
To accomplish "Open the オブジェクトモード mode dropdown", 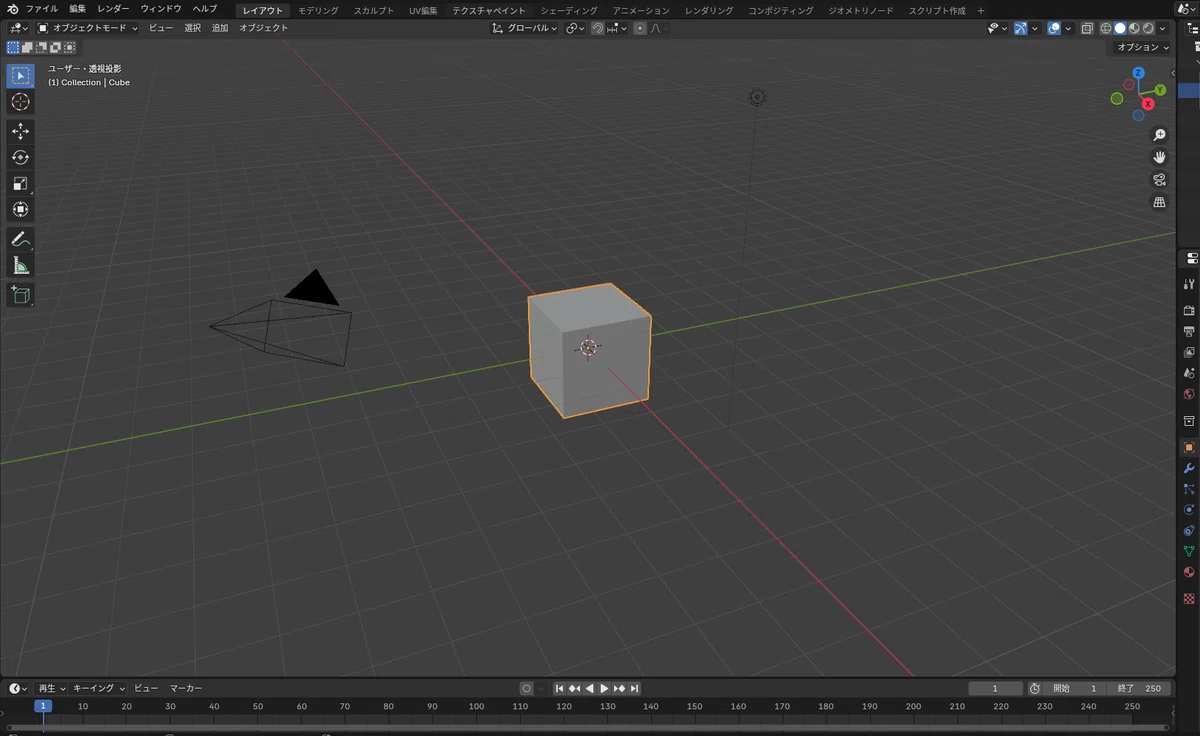I will click(88, 28).
